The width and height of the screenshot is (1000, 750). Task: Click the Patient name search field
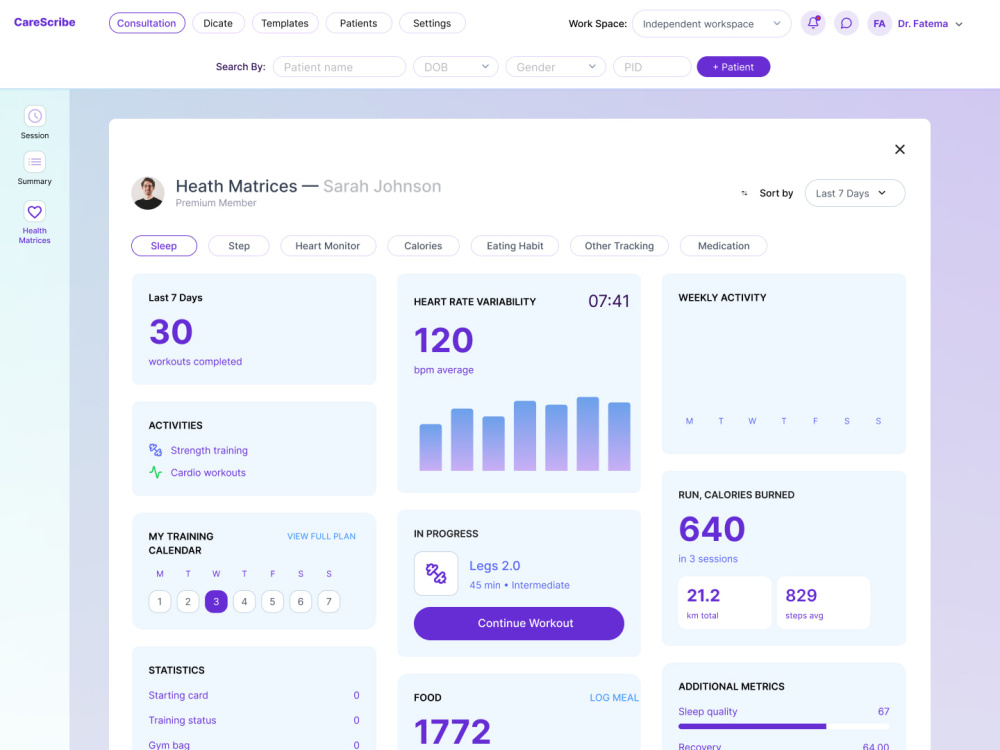coord(339,67)
